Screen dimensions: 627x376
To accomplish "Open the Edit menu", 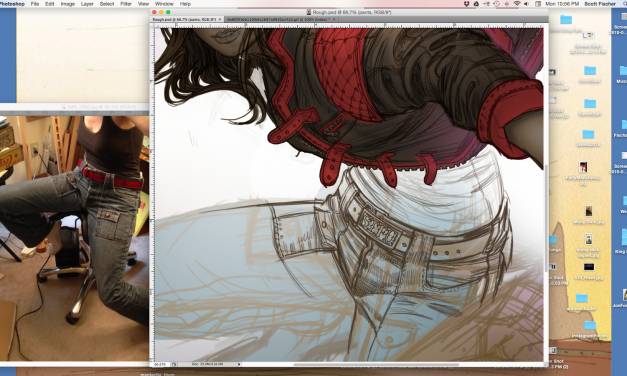I will pos(50,4).
